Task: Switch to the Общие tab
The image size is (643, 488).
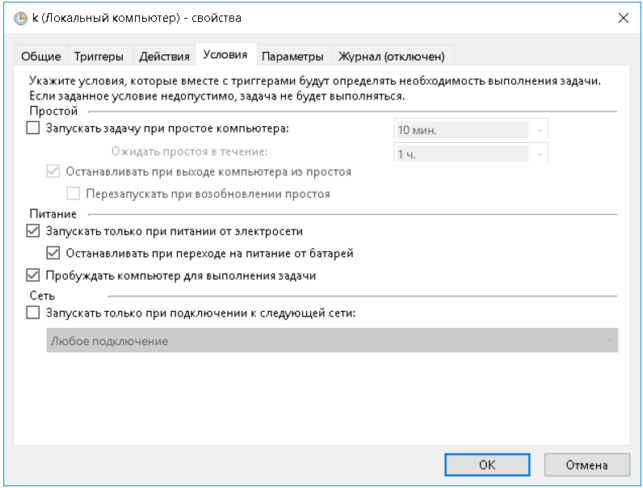Action: click(41, 56)
